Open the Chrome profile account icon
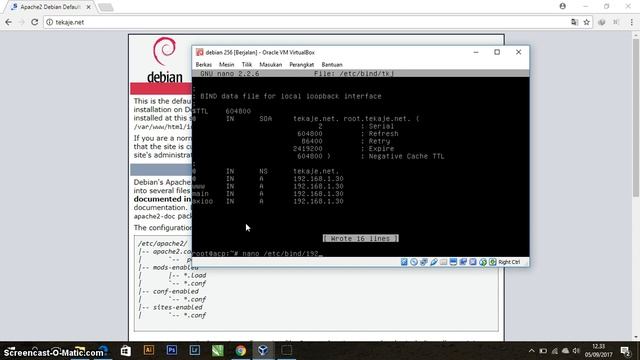The width and height of the screenshot is (640, 360). click(563, 6)
